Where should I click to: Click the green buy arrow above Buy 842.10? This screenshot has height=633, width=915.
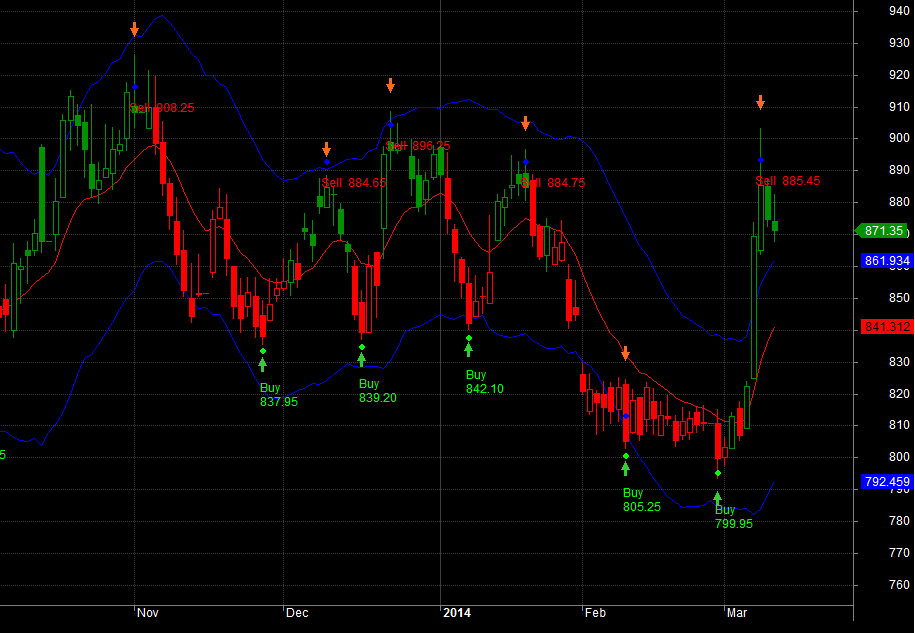(469, 349)
